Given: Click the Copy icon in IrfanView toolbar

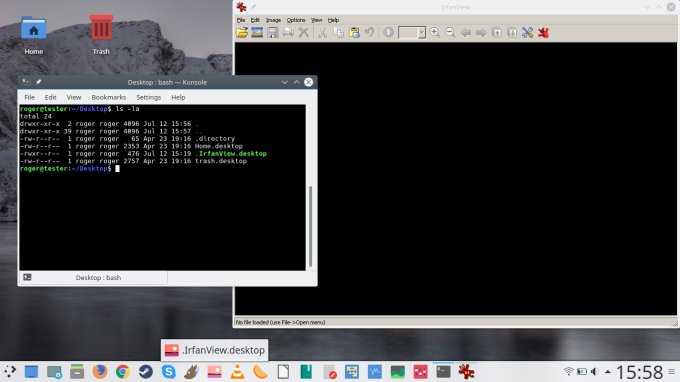Looking at the screenshot, I should pyautogui.click(x=338, y=33).
